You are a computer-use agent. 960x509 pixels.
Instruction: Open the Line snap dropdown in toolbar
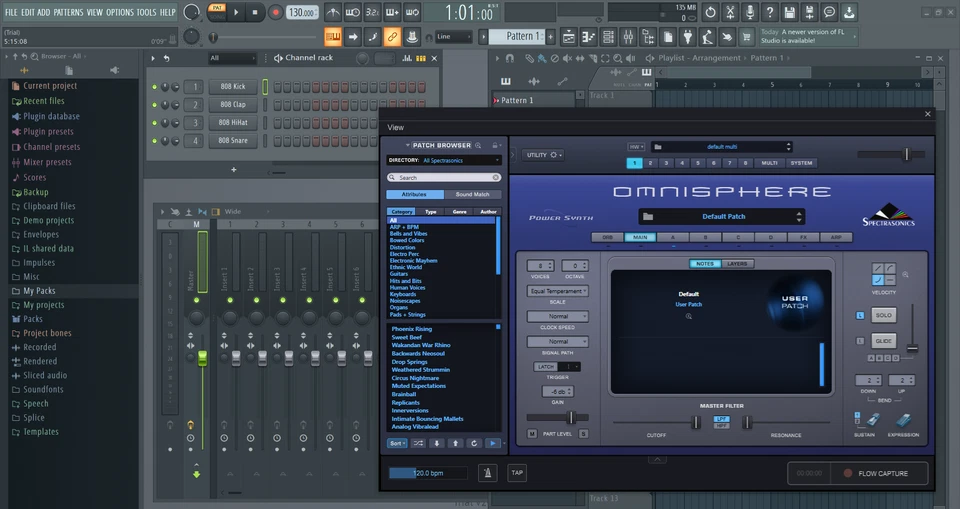(x=454, y=37)
